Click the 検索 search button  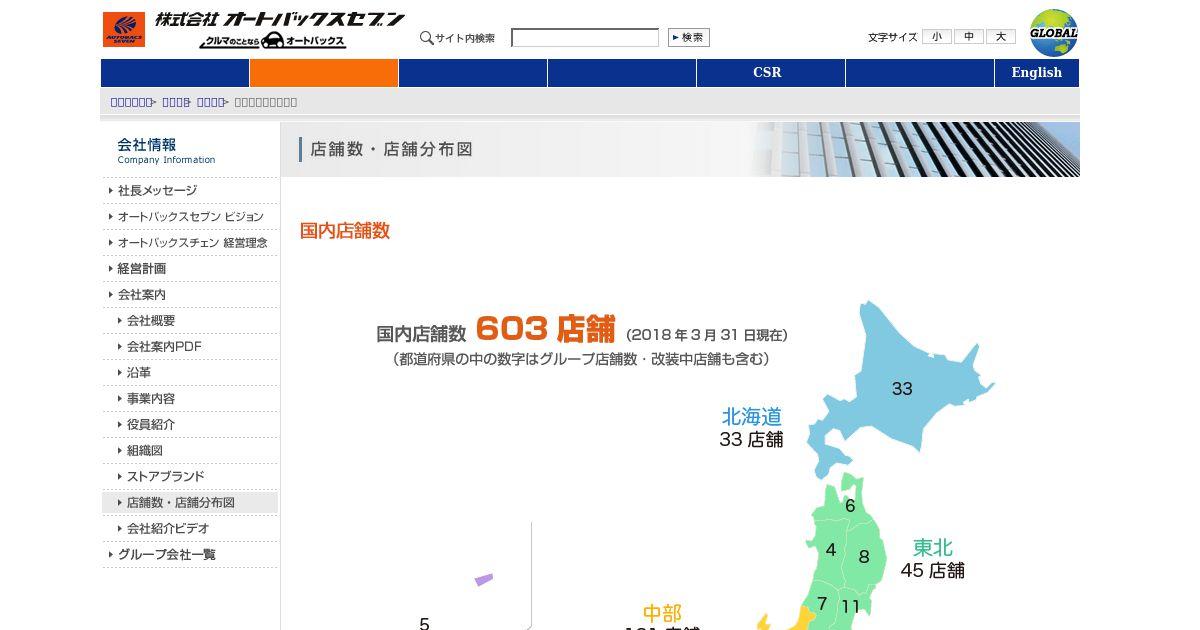689,37
